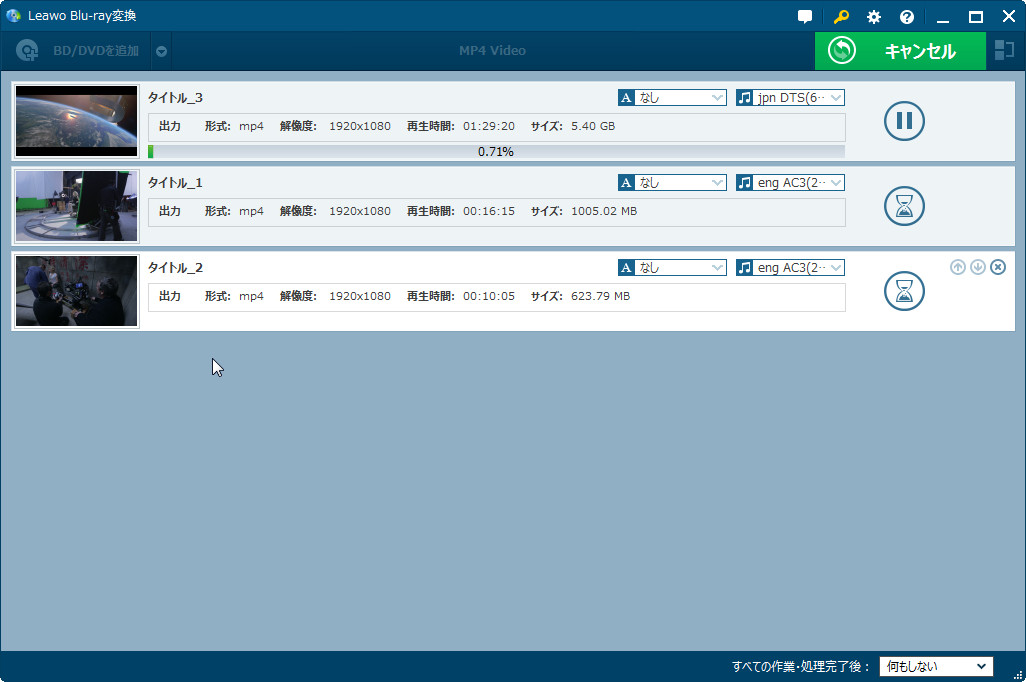1026x682 pixels.
Task: Click the key icon to register the software
Action: (x=840, y=16)
